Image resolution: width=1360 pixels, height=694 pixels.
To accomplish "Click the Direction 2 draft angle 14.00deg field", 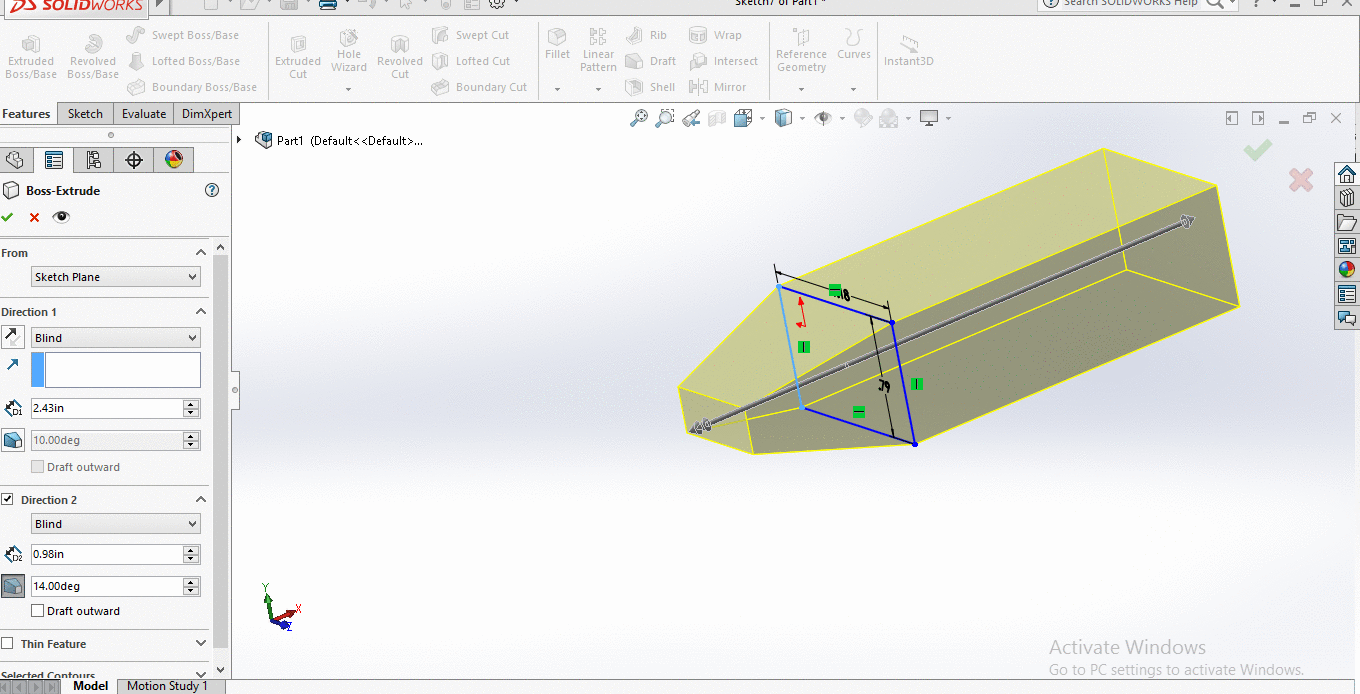I will (106, 586).
